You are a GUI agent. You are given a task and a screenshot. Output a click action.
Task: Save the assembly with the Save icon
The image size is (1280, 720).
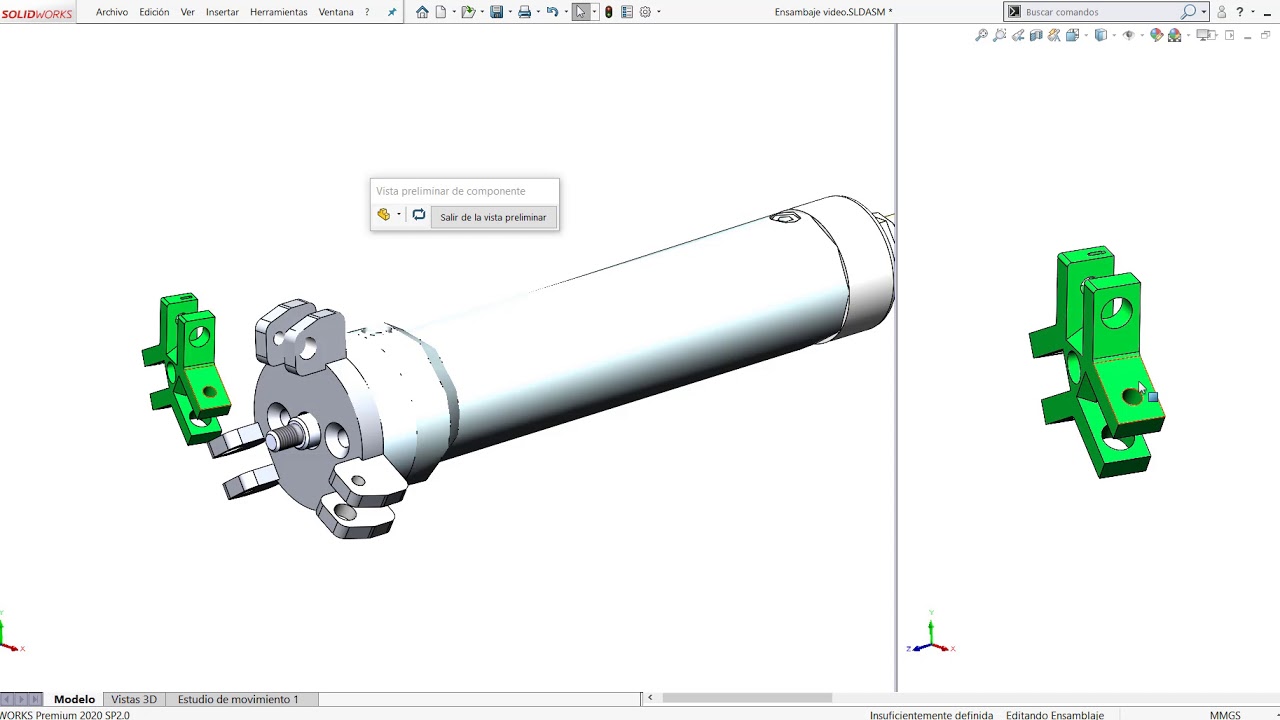[x=496, y=12]
